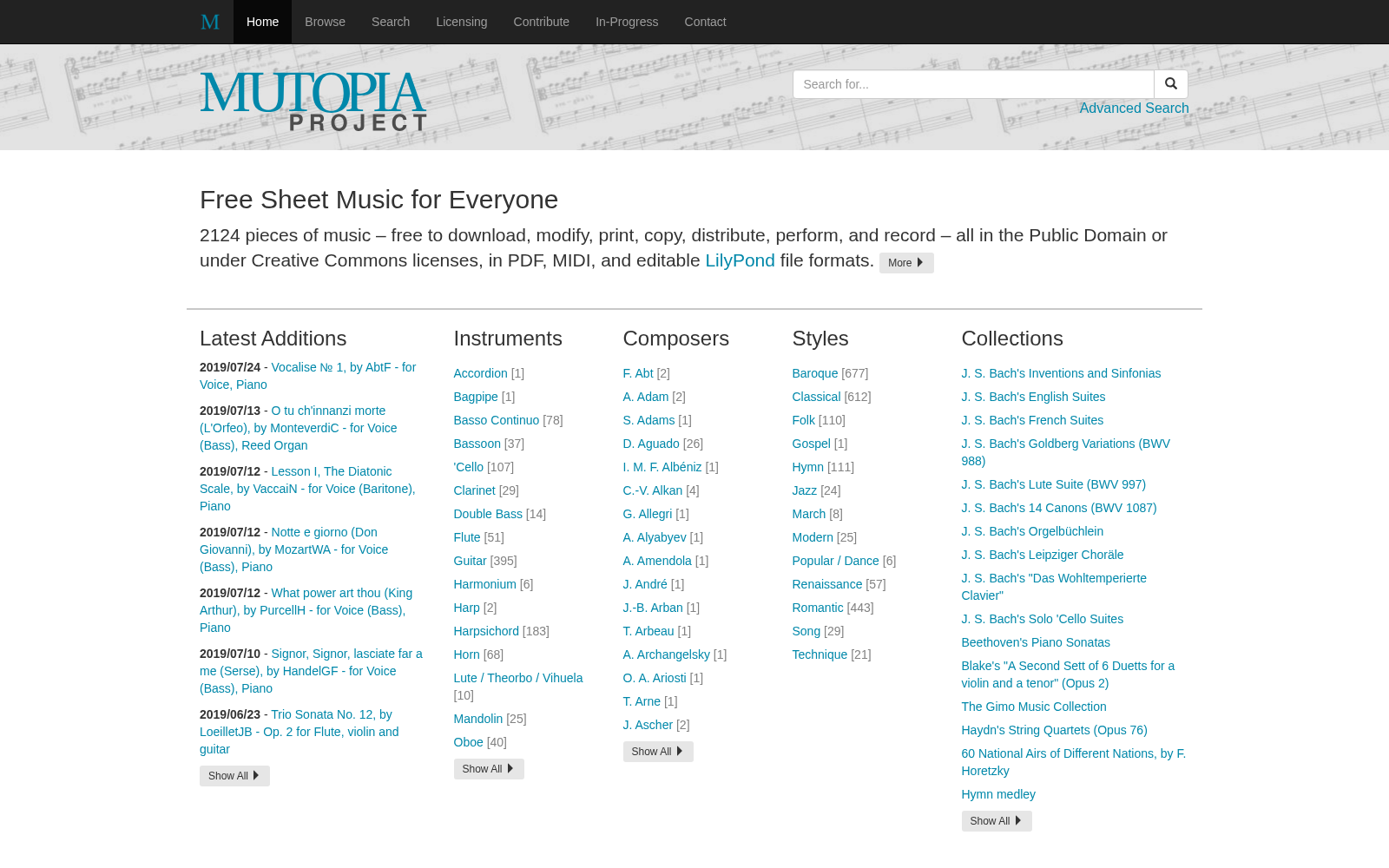This screenshot has width=1389, height=868.
Task: Open composer J.-B. Arban link
Action: [x=653, y=608]
